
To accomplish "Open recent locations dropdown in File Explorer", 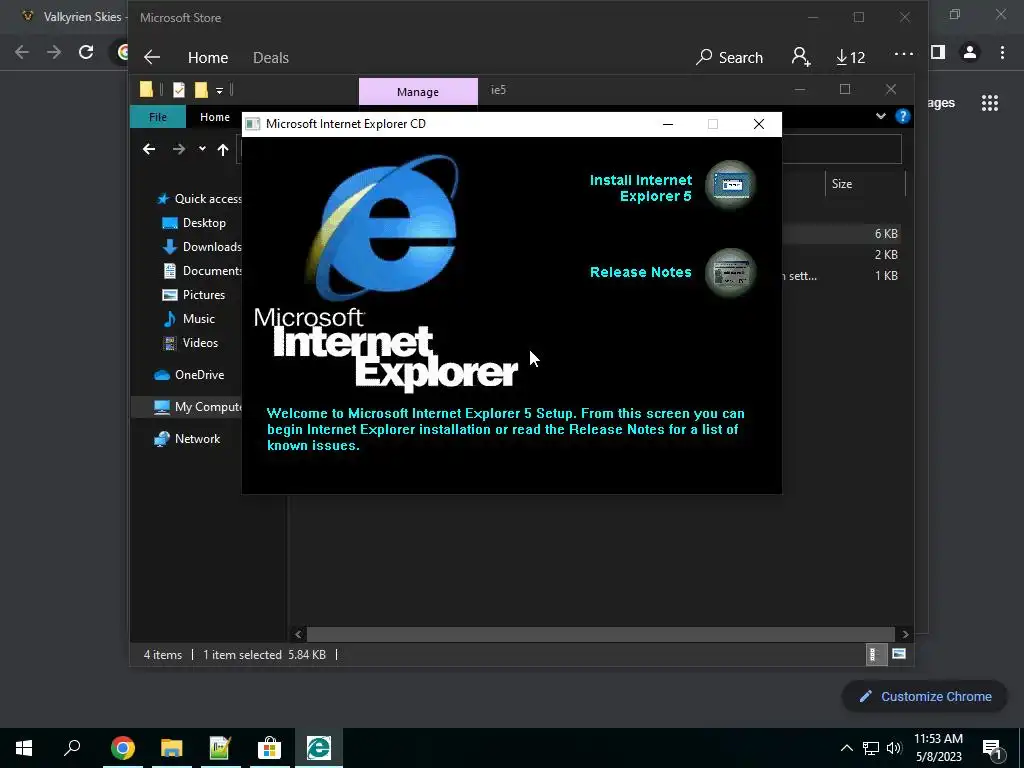I will (202, 150).
